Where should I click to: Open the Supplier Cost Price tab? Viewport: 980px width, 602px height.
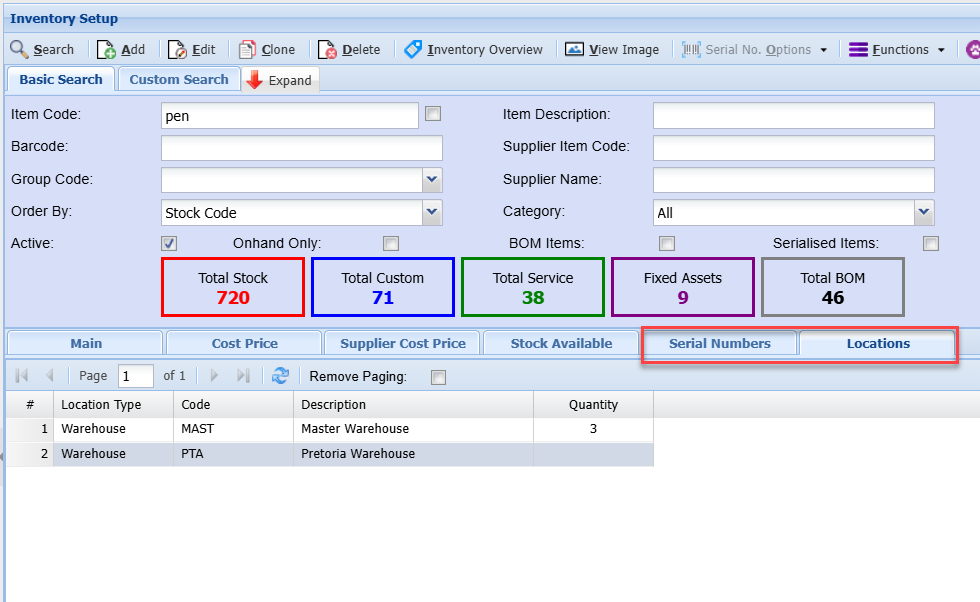click(402, 343)
